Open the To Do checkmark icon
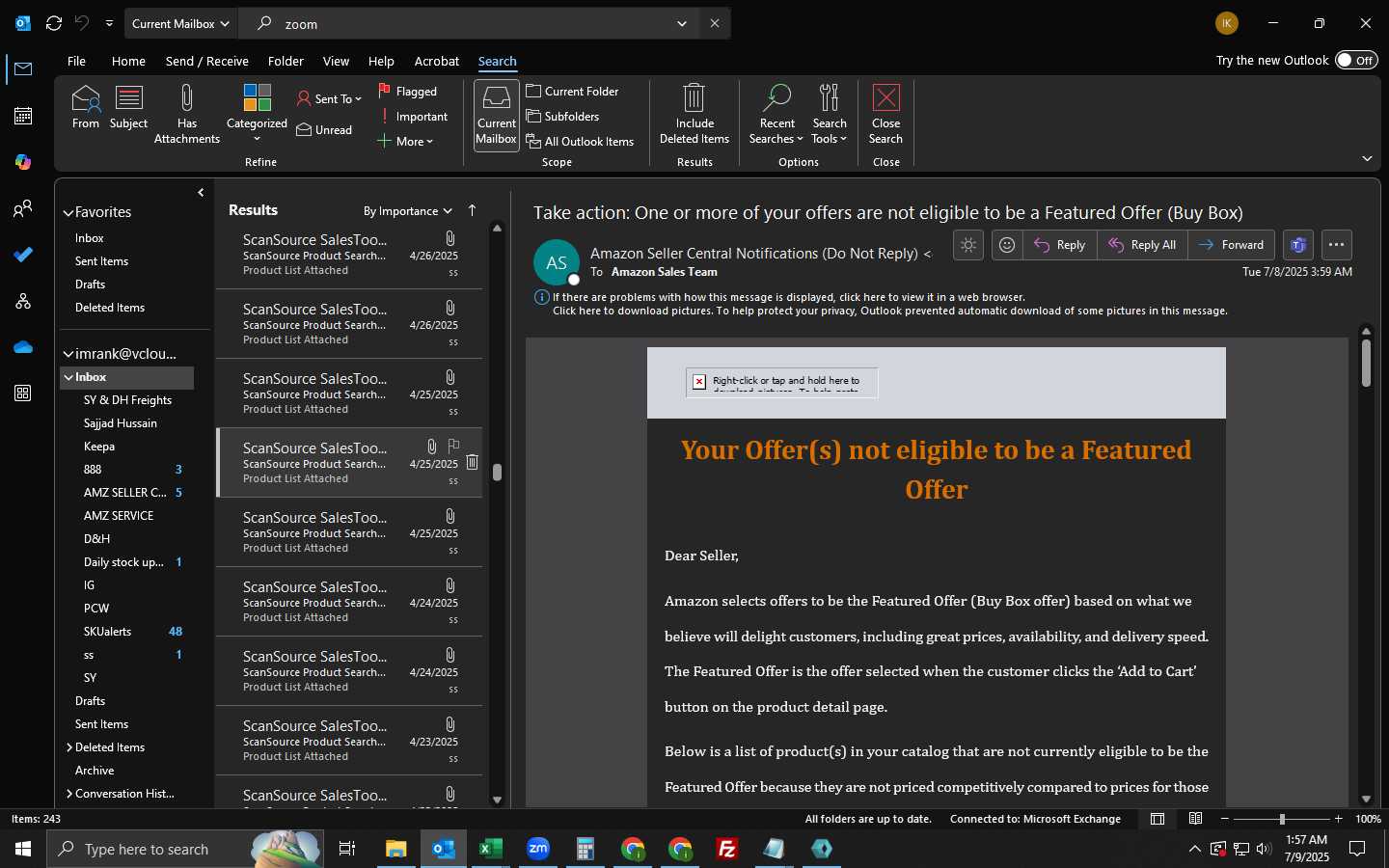Screen dimensions: 1389x868 [23, 255]
